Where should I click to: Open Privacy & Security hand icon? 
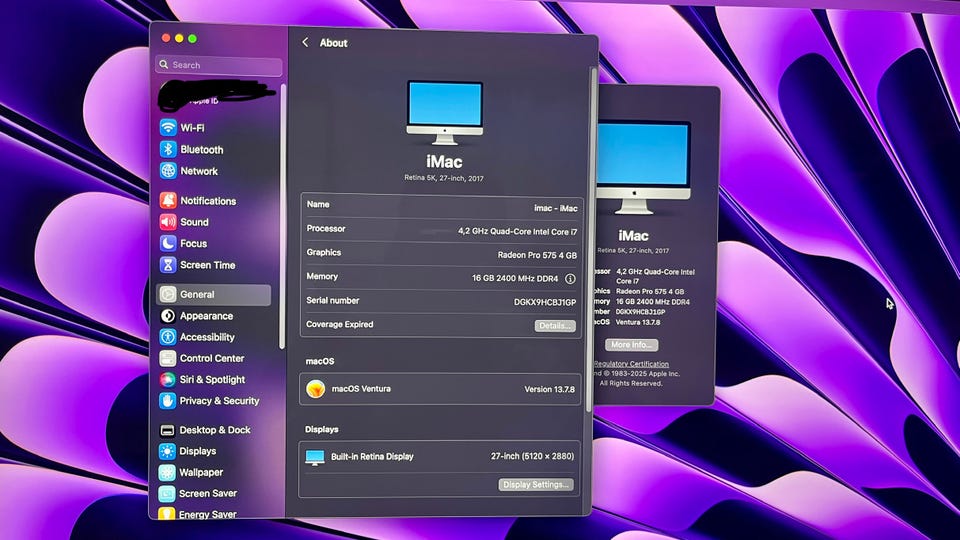click(168, 400)
